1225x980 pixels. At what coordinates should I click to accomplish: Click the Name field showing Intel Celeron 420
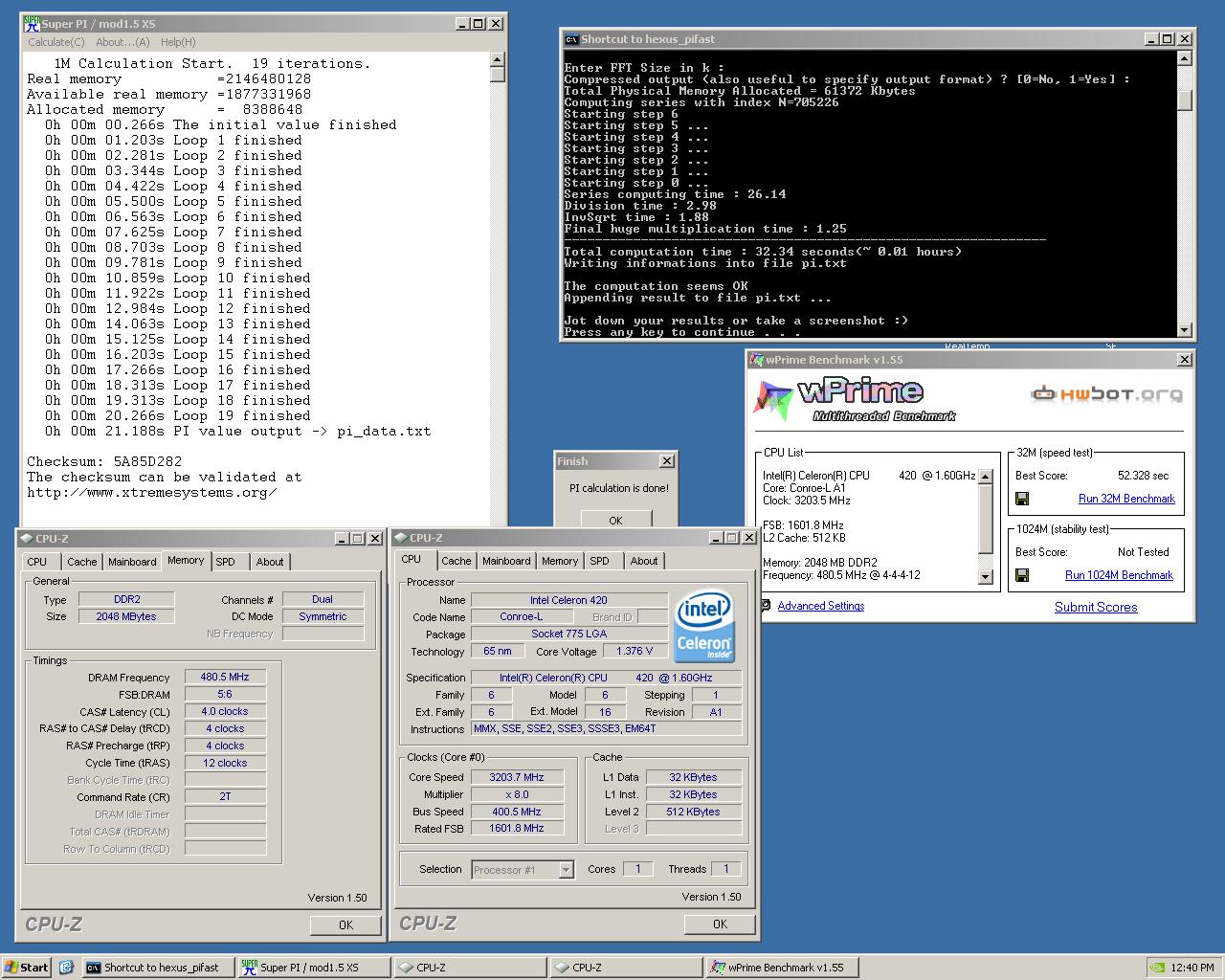coord(569,600)
